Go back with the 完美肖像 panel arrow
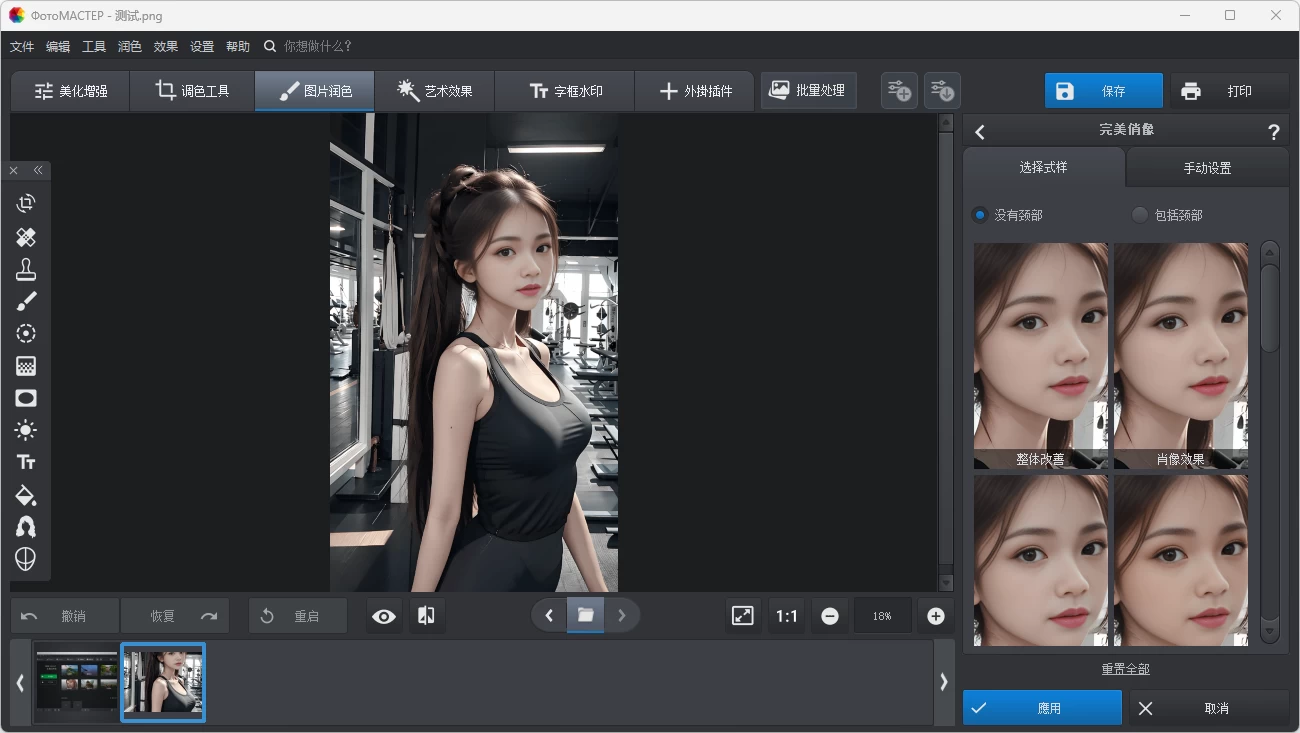The image size is (1300, 733). [980, 132]
